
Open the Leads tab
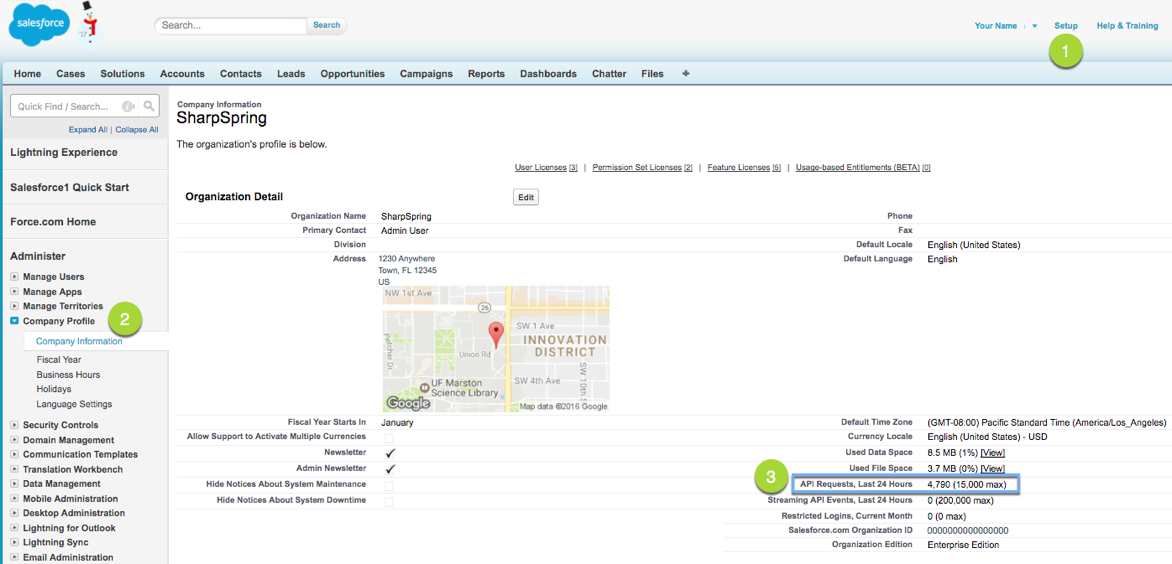(291, 73)
